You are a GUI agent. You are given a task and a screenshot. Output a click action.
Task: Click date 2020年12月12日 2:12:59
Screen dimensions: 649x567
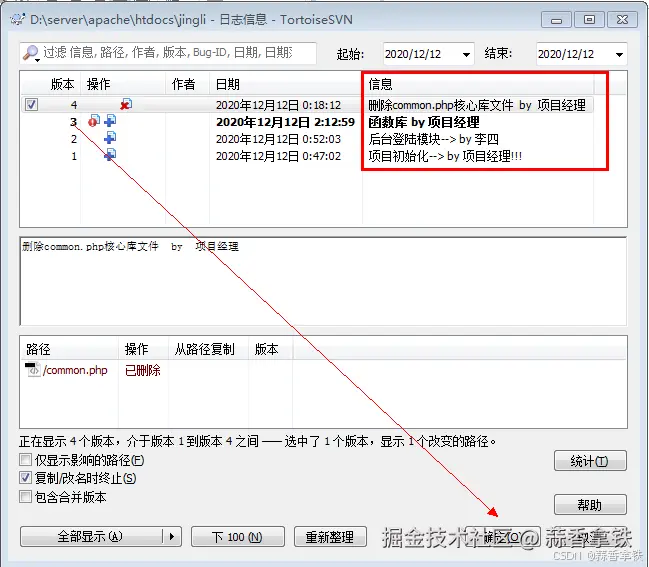(285, 122)
